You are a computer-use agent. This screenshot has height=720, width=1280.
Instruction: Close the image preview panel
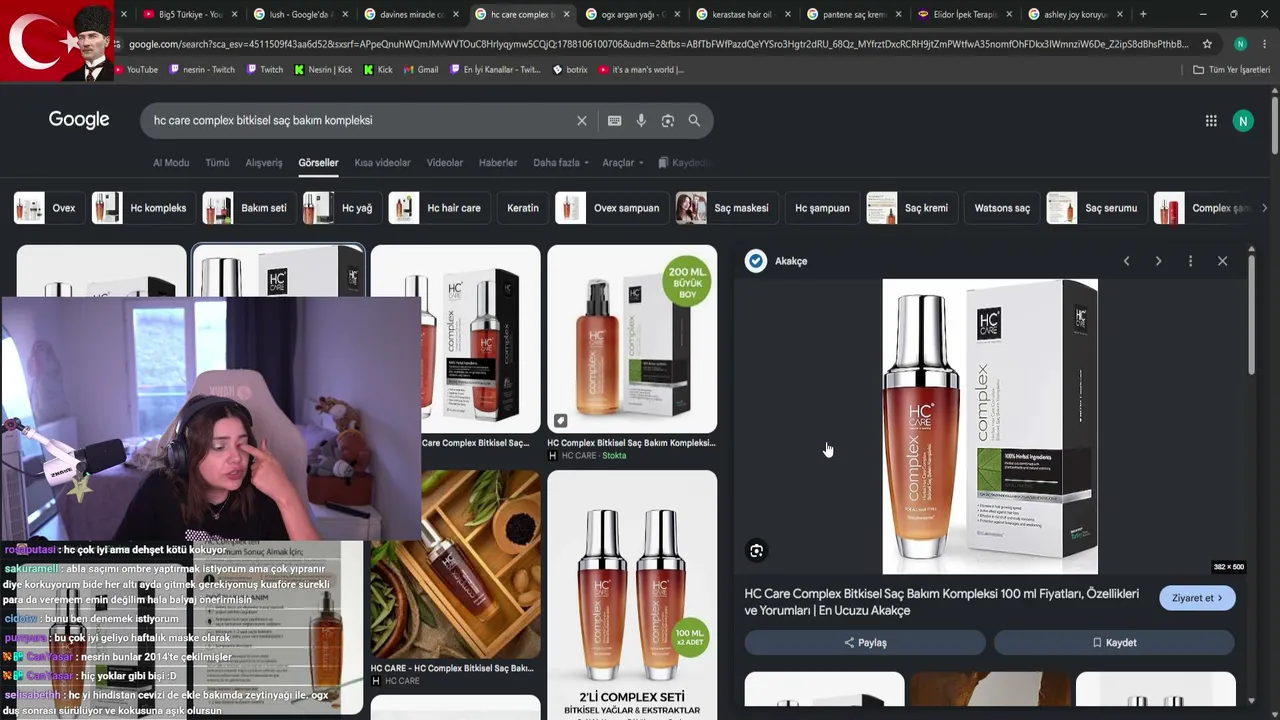coord(1222,261)
